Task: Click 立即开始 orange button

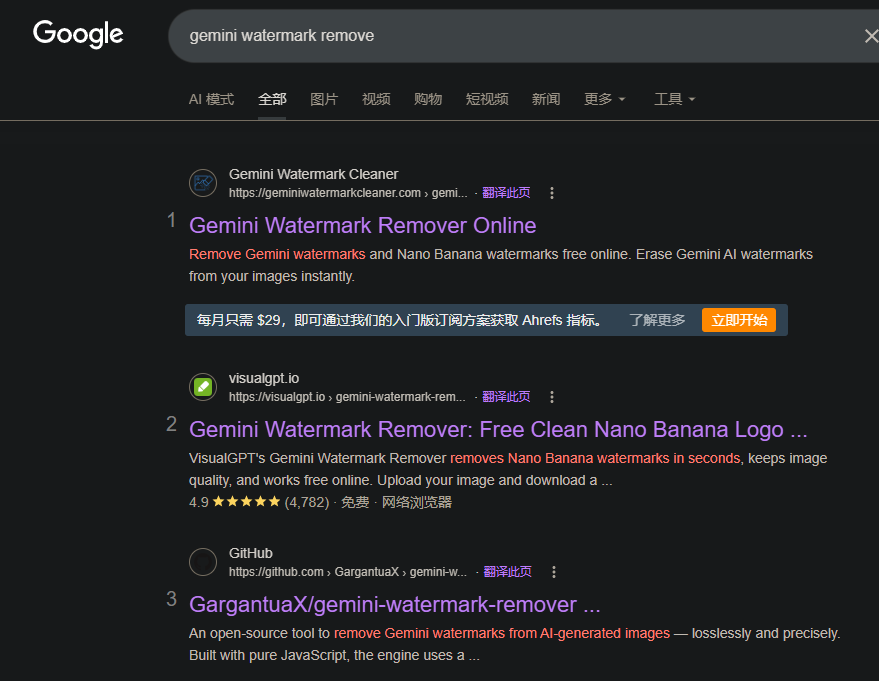Action: tap(739, 320)
